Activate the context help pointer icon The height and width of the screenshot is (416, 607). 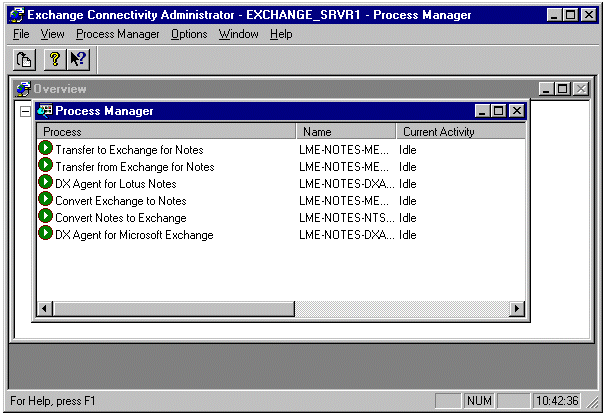click(x=79, y=60)
